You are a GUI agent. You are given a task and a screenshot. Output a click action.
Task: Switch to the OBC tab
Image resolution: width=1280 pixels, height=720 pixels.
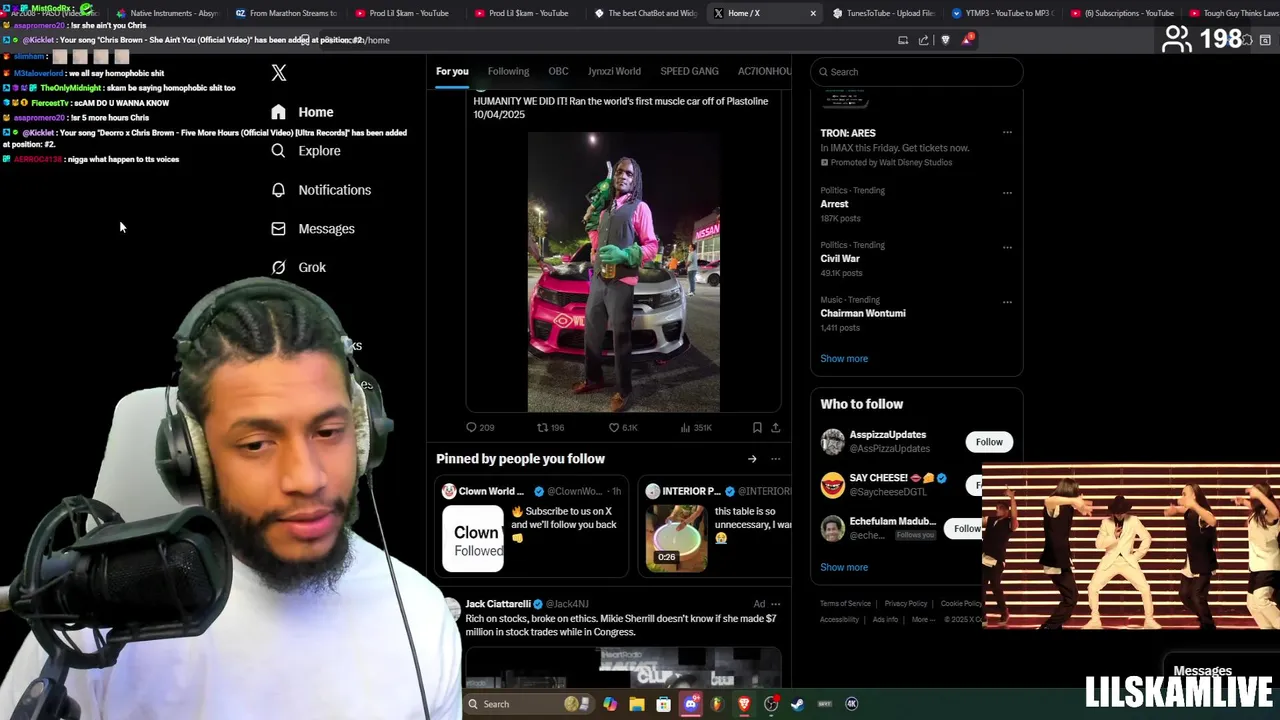[558, 71]
